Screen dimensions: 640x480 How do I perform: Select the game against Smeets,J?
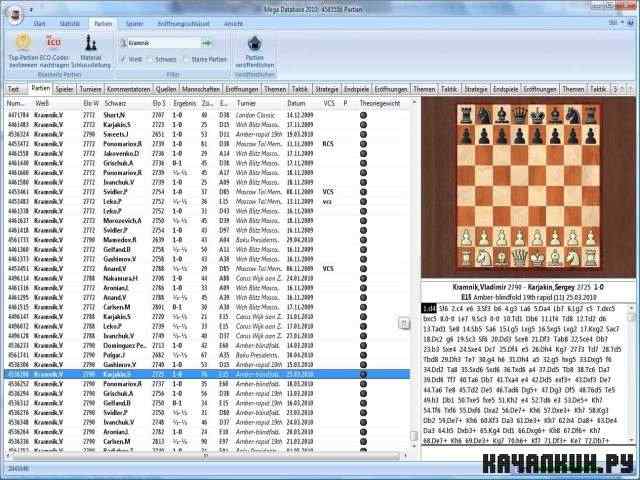point(207,134)
